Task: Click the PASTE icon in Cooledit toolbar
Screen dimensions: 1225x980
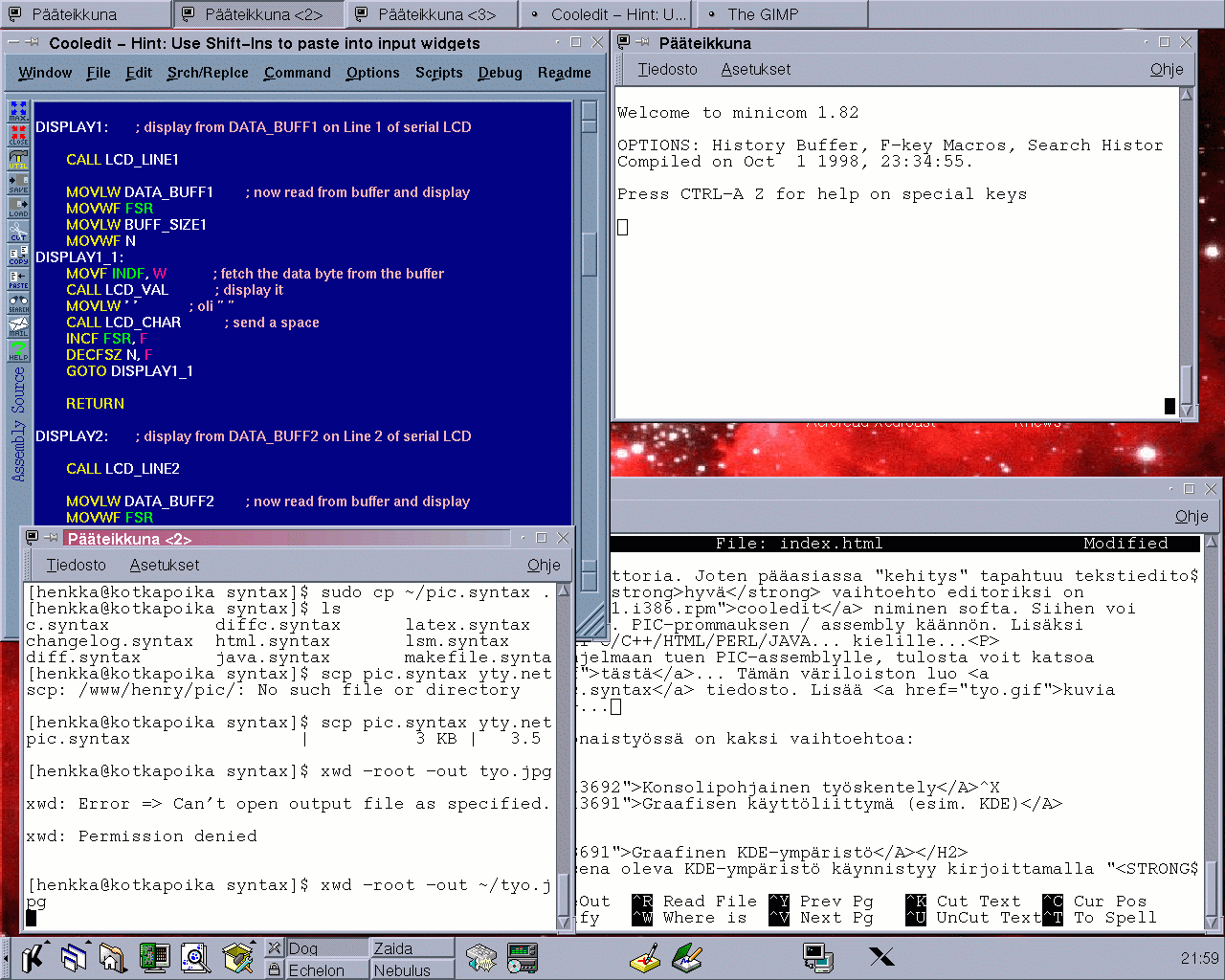Action: click(x=18, y=278)
